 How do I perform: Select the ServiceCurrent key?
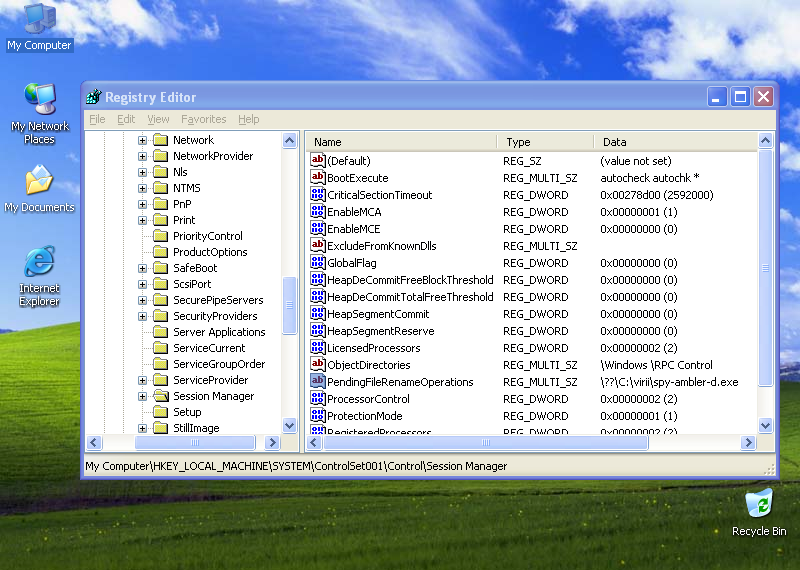209,348
